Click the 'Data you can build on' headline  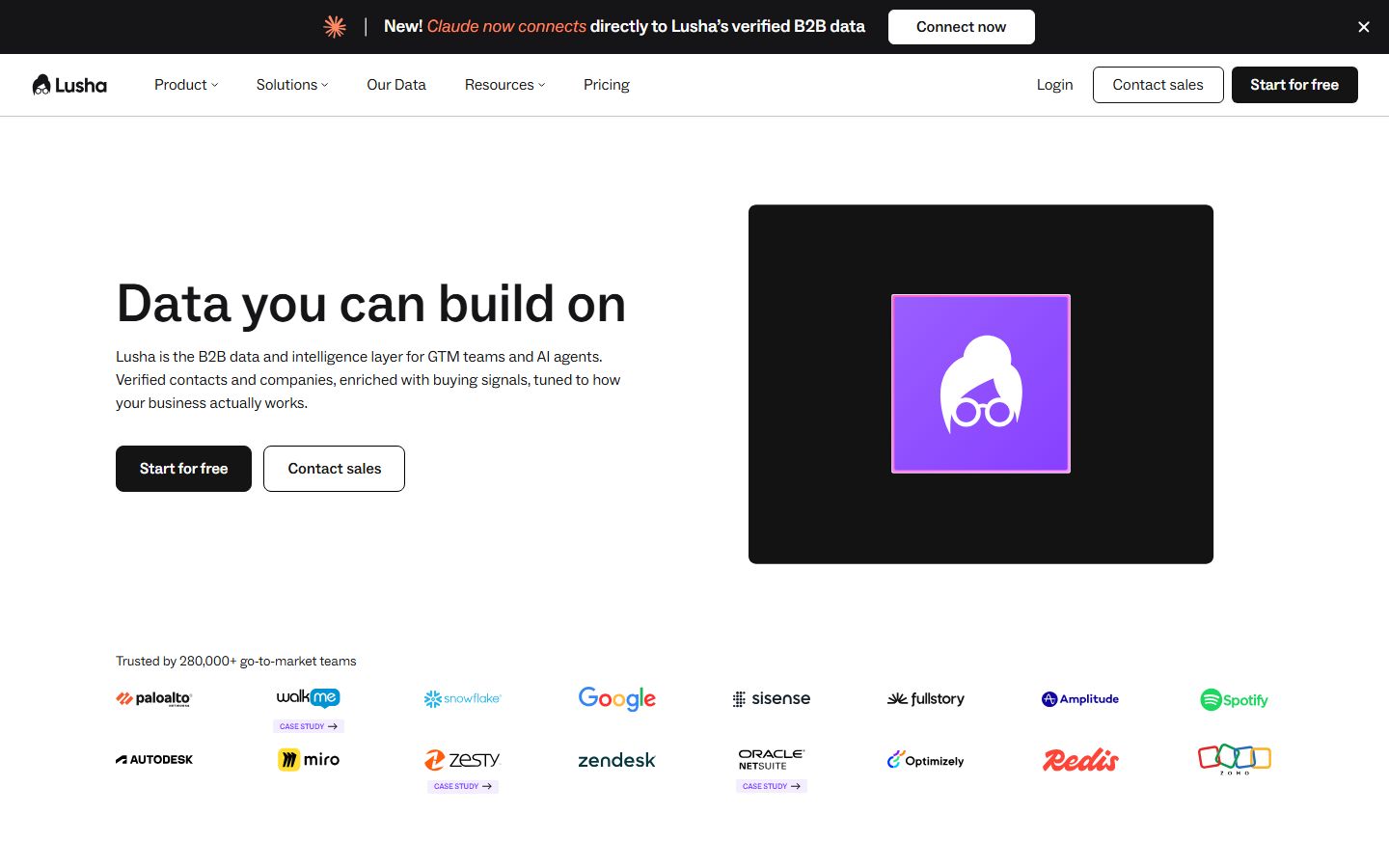(x=371, y=304)
